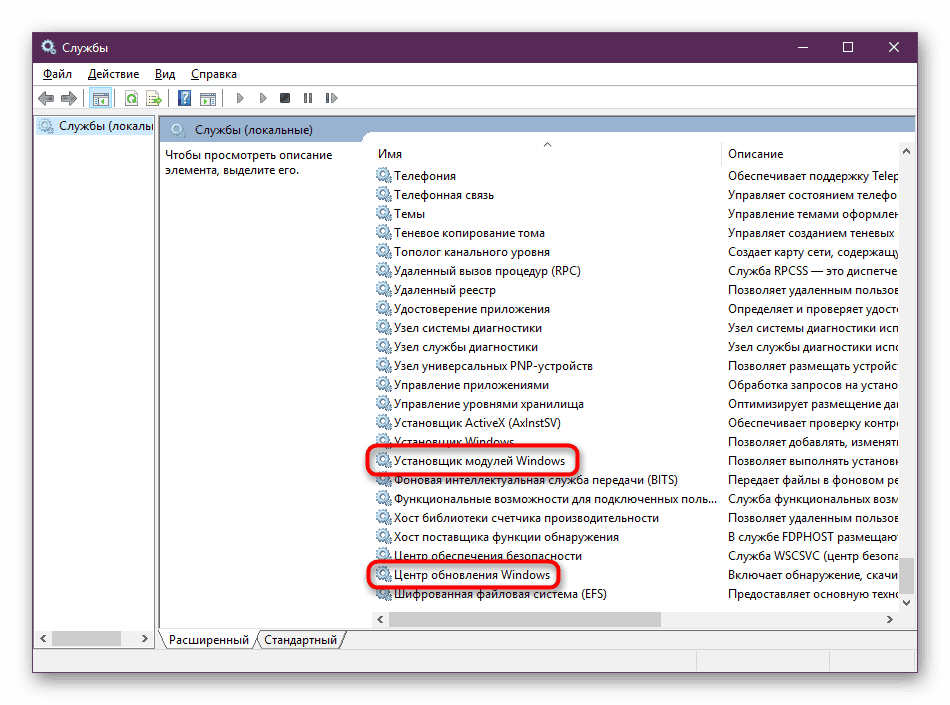Image resolution: width=950 pixels, height=705 pixels.
Task: Select Функциональные возможности для подключенных service
Action: (555, 499)
